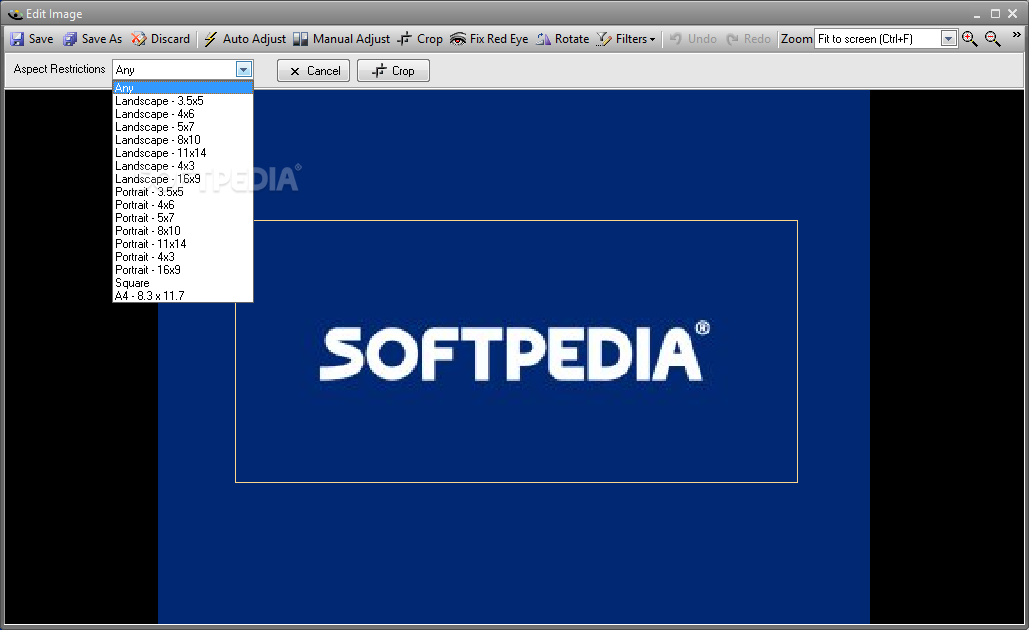Viewport: 1029px width, 630px height.
Task: Select Portrait - 3.5x5 entry
Action: (182, 192)
